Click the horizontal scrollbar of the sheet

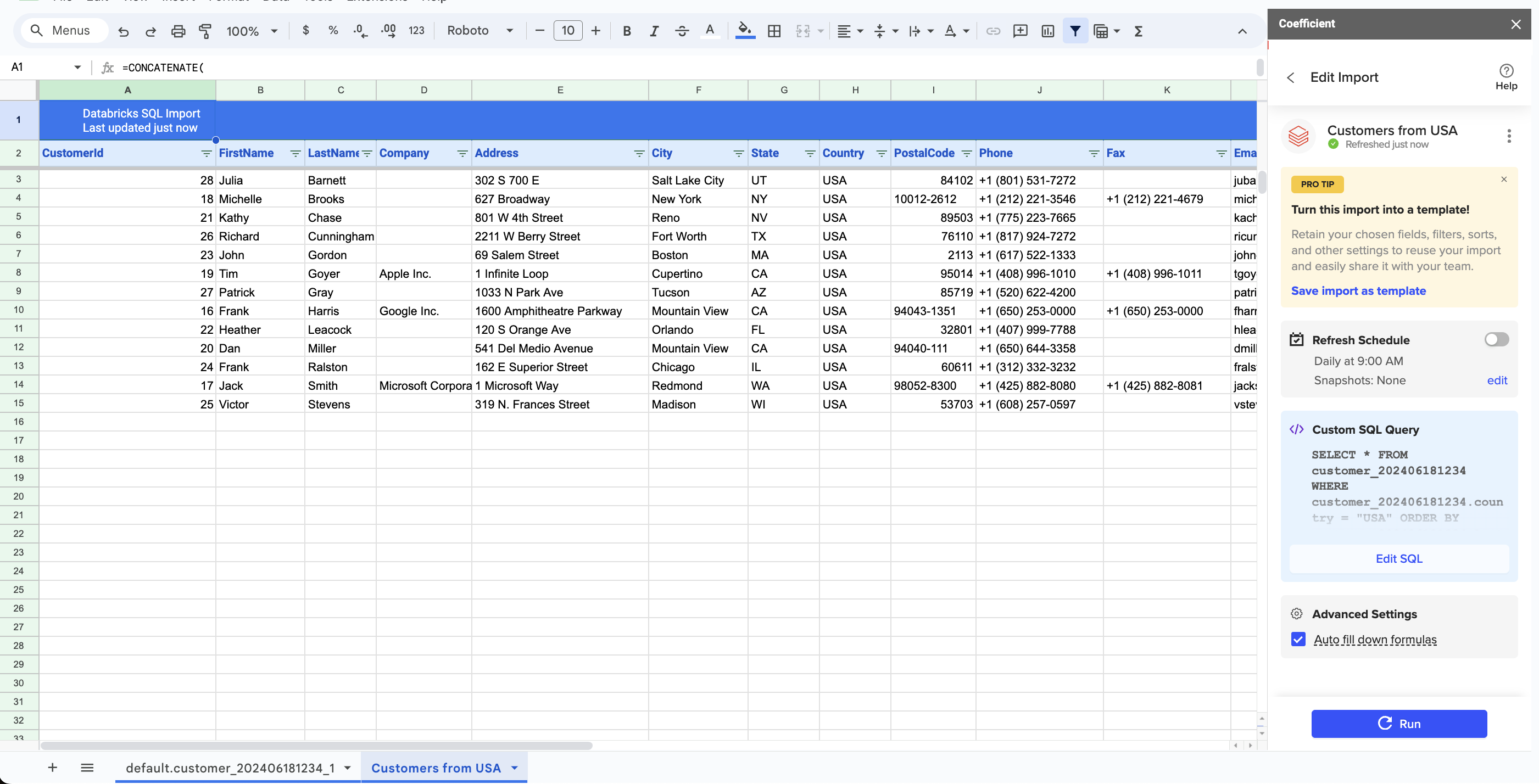[x=316, y=745]
